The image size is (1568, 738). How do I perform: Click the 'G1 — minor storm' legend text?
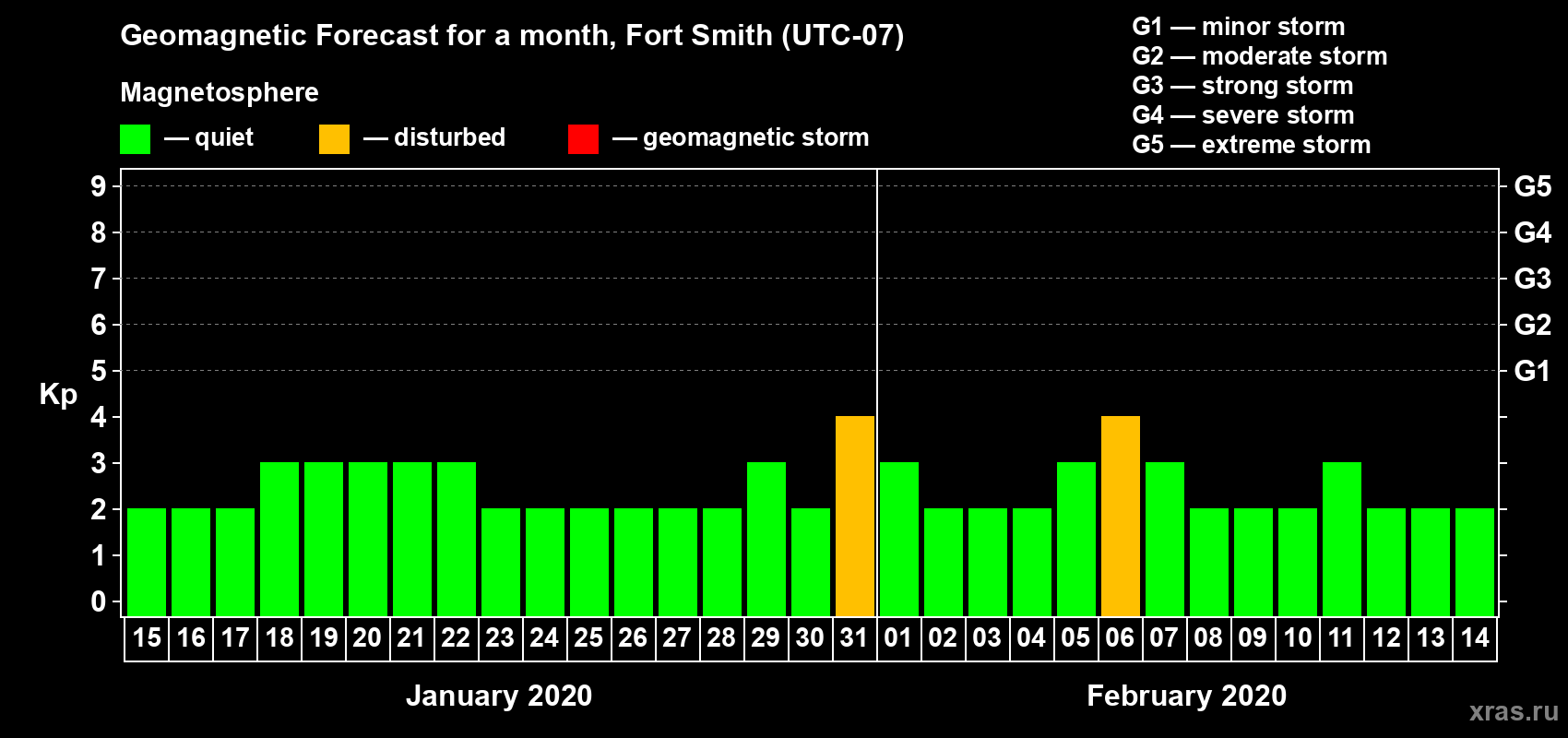pyautogui.click(x=1239, y=27)
